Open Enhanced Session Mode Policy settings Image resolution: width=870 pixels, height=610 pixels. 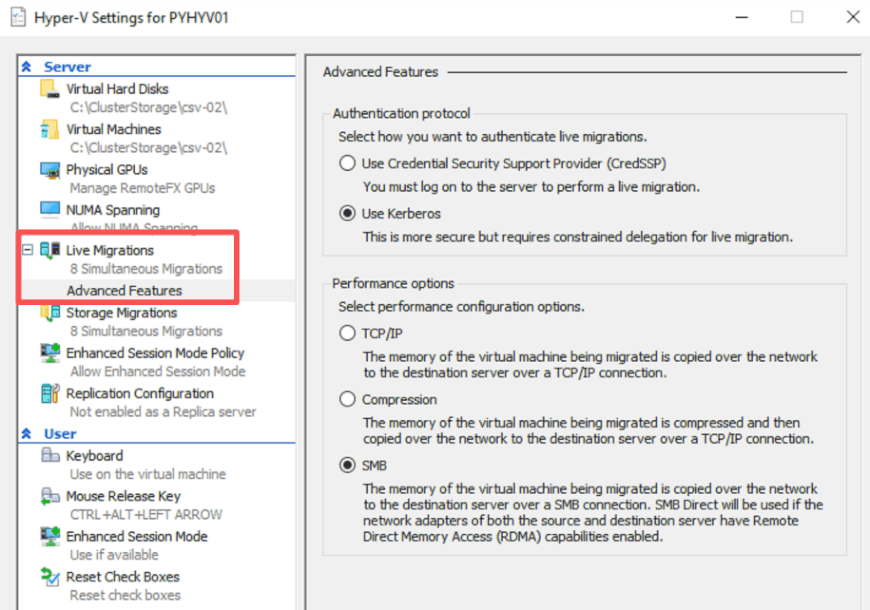click(x=155, y=353)
